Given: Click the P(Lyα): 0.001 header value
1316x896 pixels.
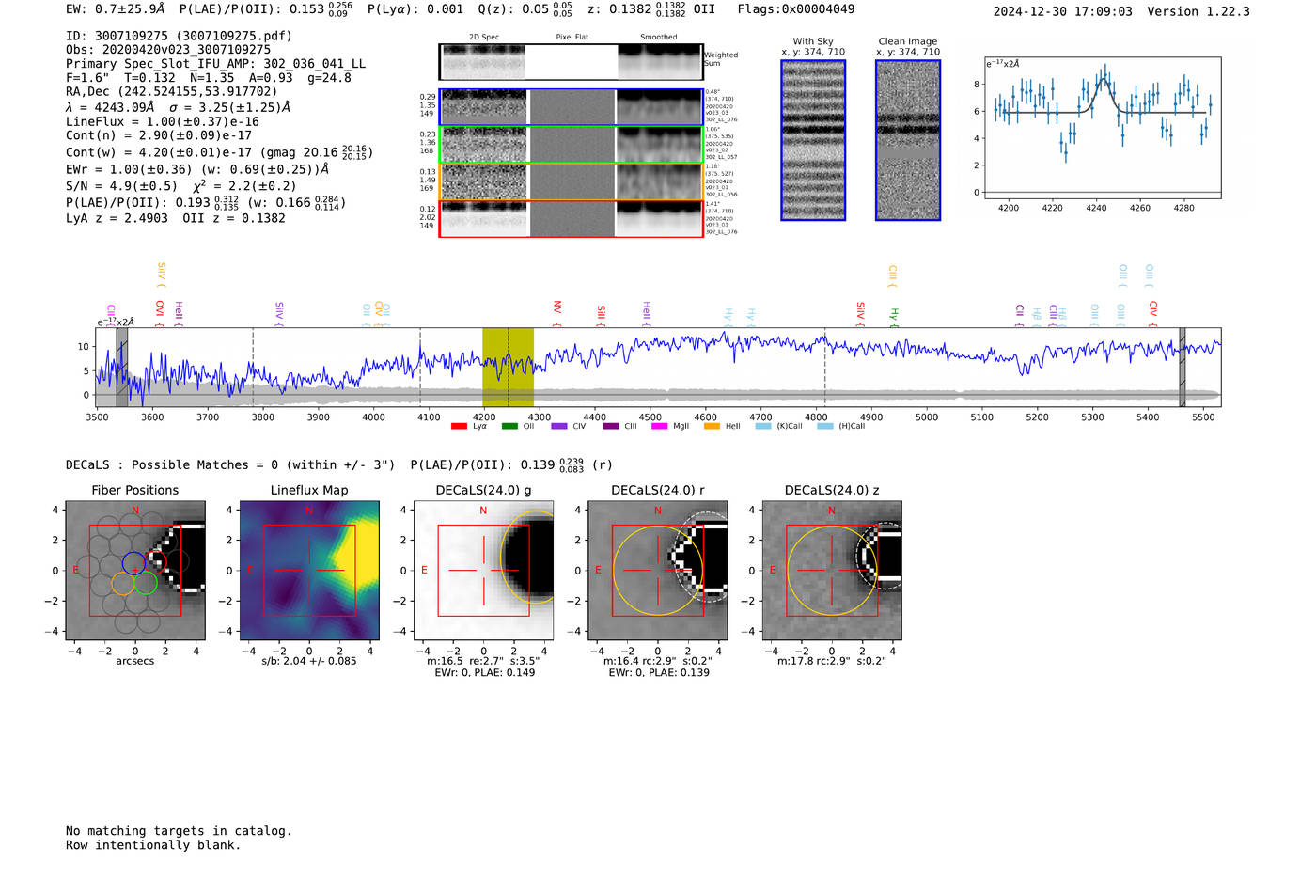Looking at the screenshot, I should point(415,9).
